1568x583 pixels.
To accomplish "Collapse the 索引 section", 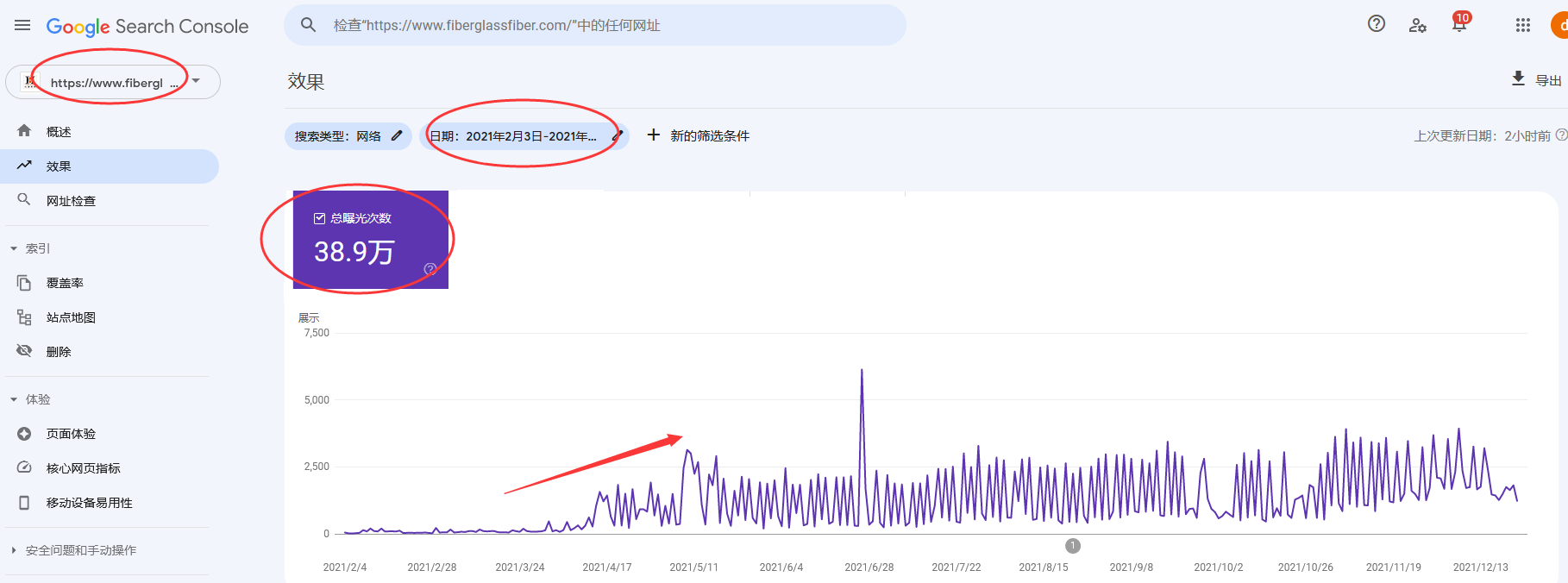I will tap(14, 248).
